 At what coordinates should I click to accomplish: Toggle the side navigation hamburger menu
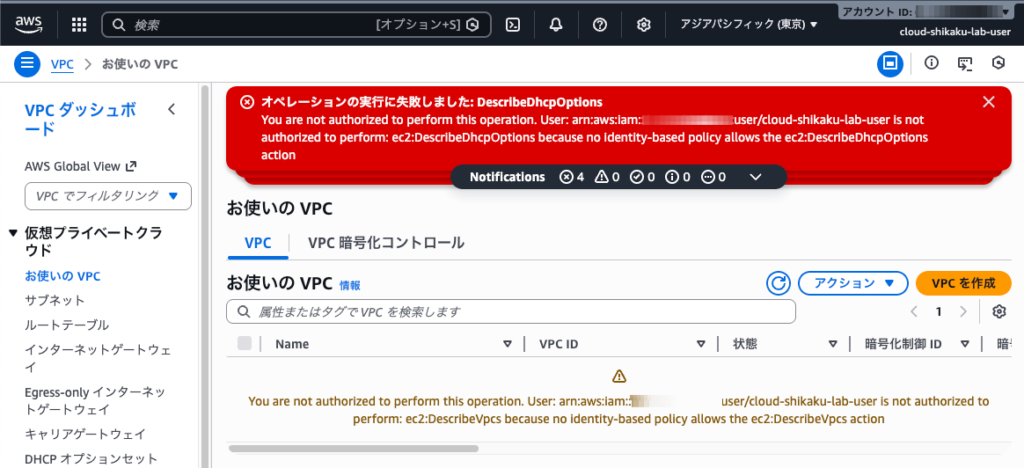[x=27, y=64]
